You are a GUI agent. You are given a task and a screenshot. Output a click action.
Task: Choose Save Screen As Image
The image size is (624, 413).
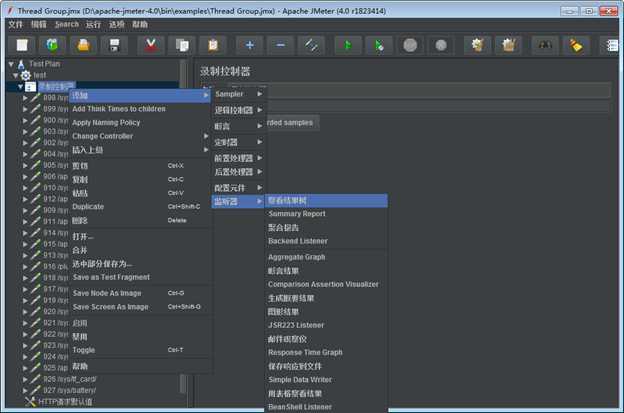140,307
